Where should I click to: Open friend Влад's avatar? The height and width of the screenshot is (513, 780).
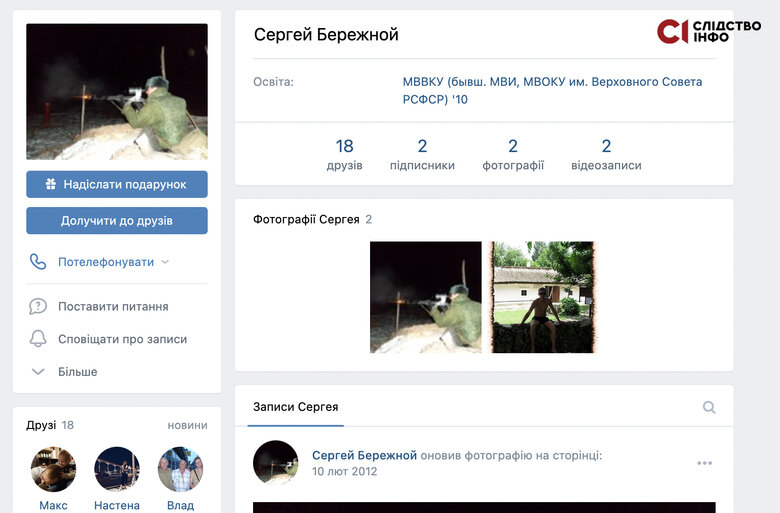[180, 469]
